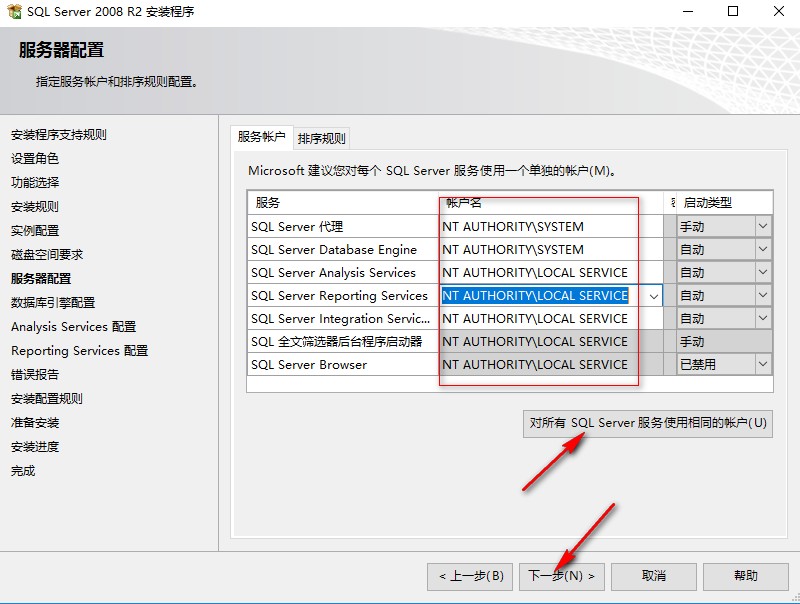Click account name for SQL Server Browser
The width and height of the screenshot is (800, 604).
tap(551, 364)
